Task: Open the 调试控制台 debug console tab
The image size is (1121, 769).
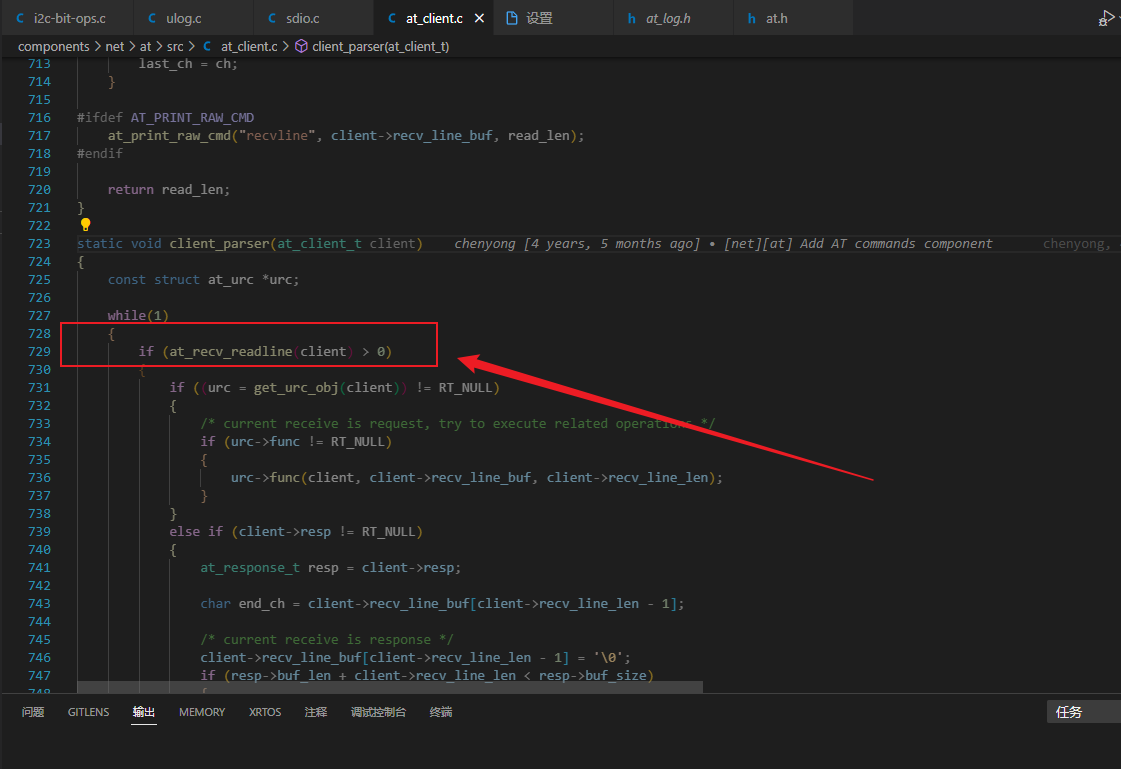Action: (x=378, y=712)
